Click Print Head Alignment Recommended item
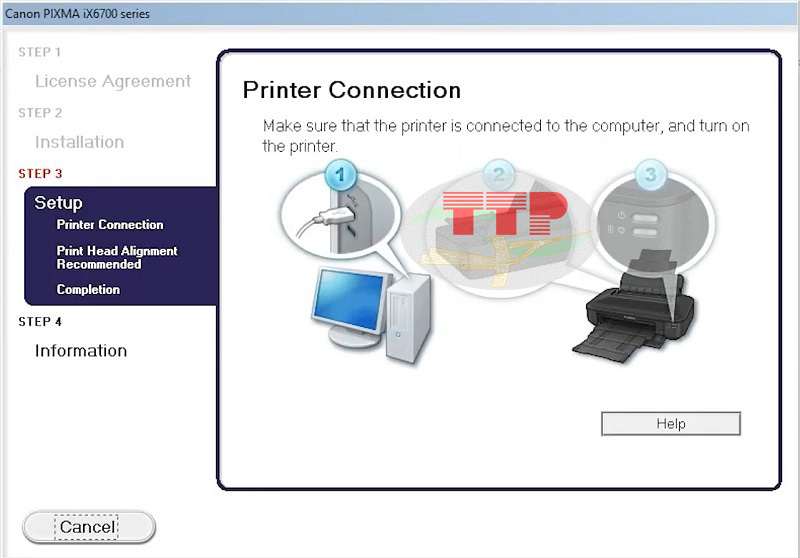The height and width of the screenshot is (558, 800). pyautogui.click(x=117, y=258)
